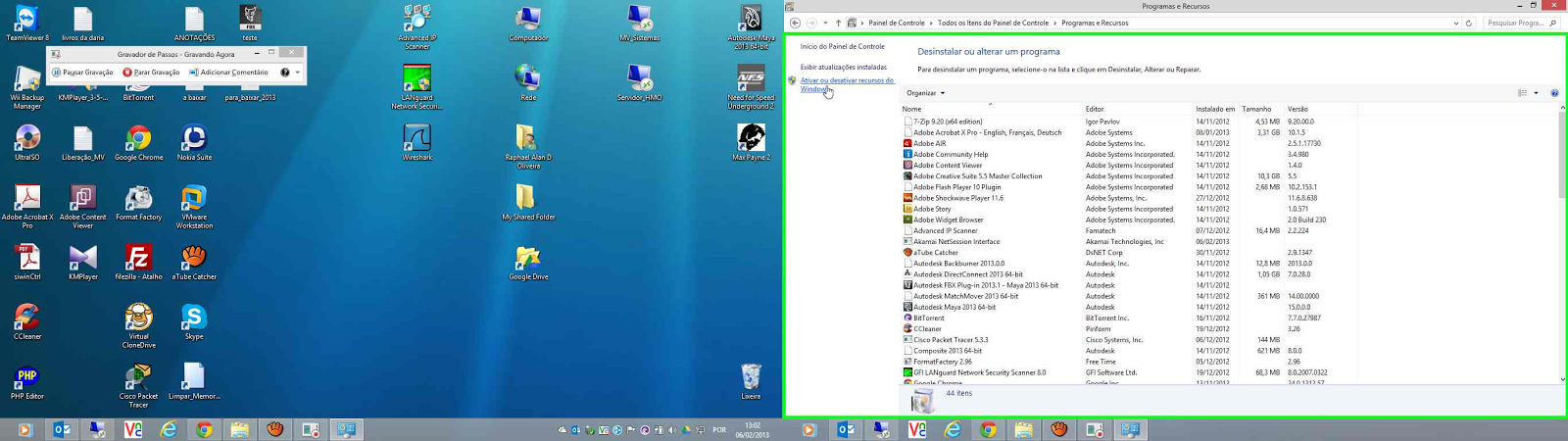Expand the address bar history dropdown chevron
This screenshot has width=1568, height=441.
coord(1456,23)
